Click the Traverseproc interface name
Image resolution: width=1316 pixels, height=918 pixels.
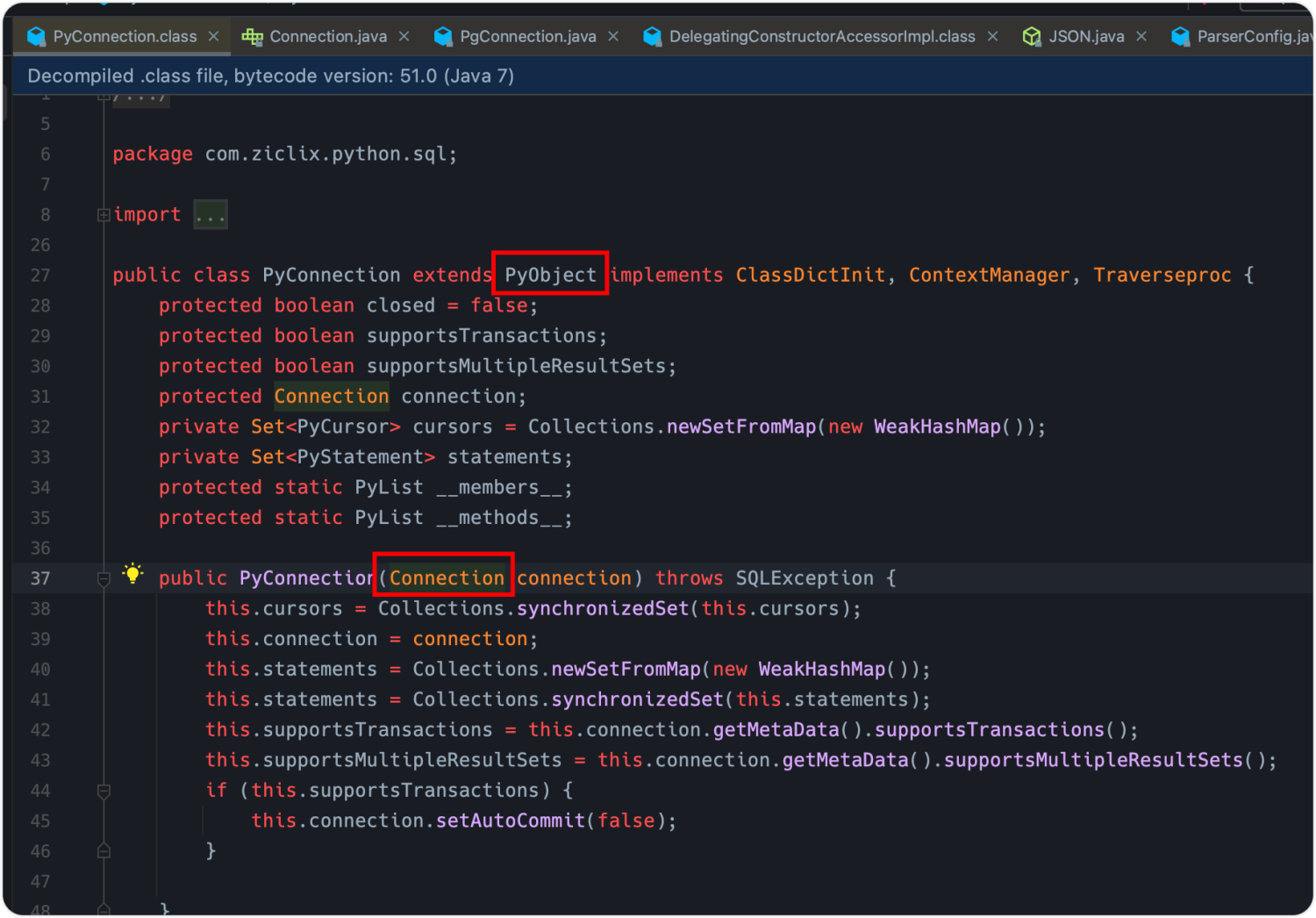pyautogui.click(x=1162, y=275)
